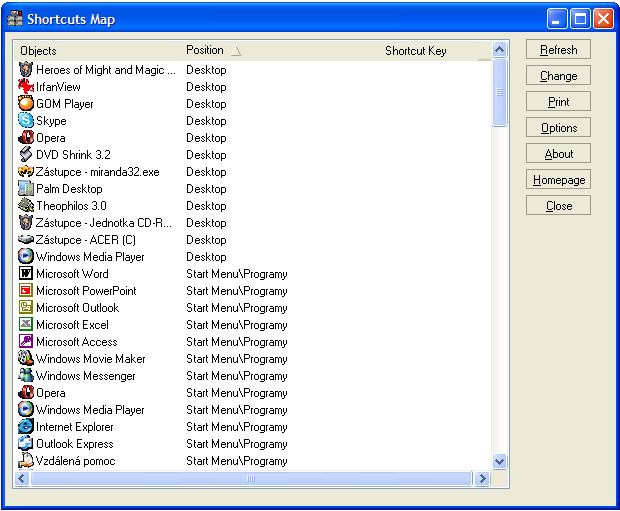This screenshot has height=511, width=620.
Task: Click the horizontal scrollbar thumb
Action: (251, 479)
